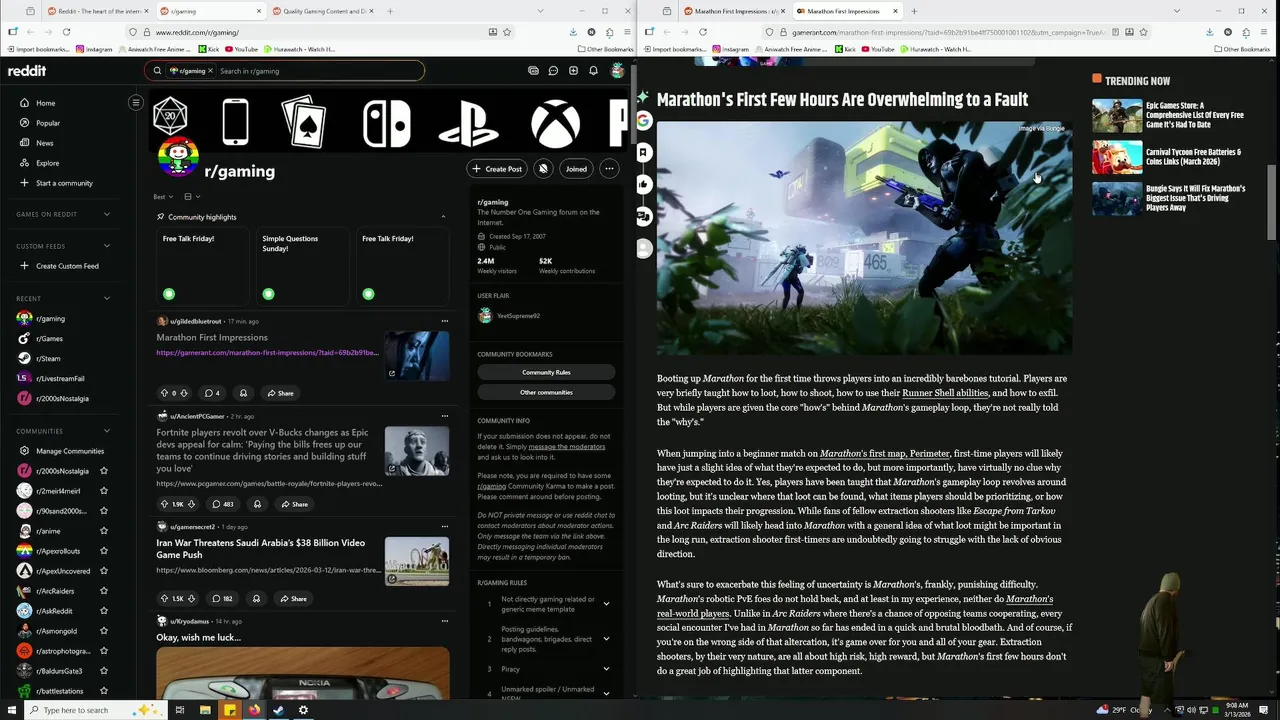Toggle favorite star for r/ApexUncovered
The width and height of the screenshot is (1280, 720).
pyautogui.click(x=104, y=571)
